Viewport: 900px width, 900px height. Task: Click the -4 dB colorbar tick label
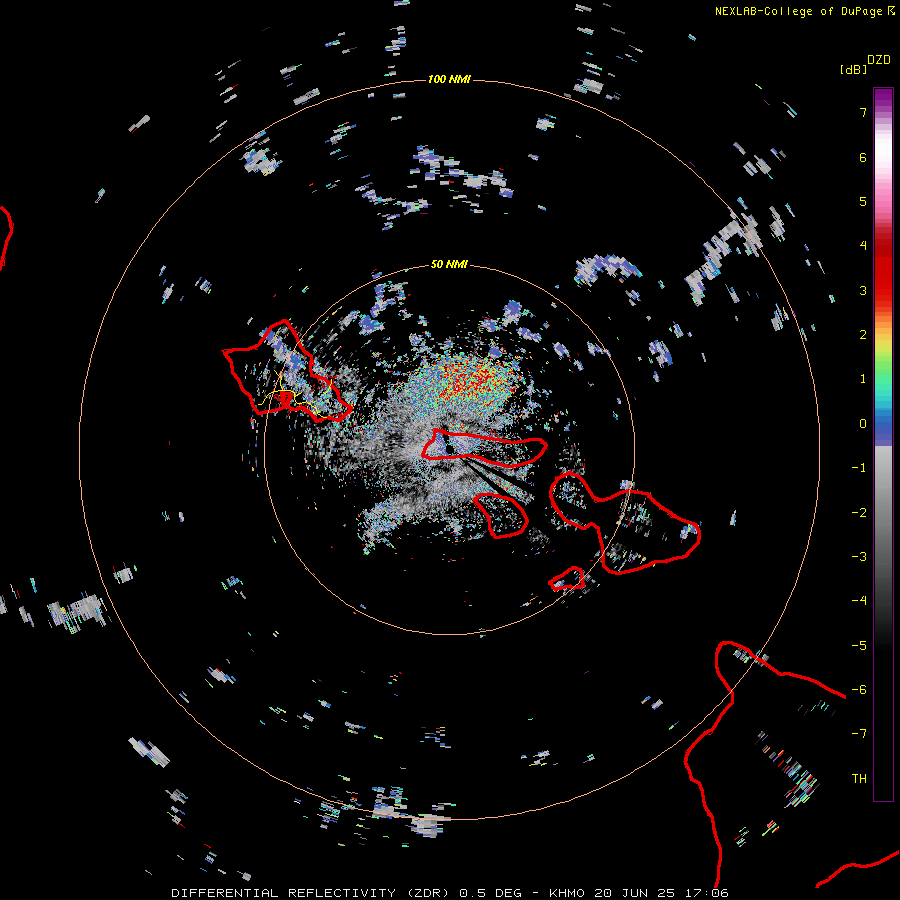click(859, 601)
